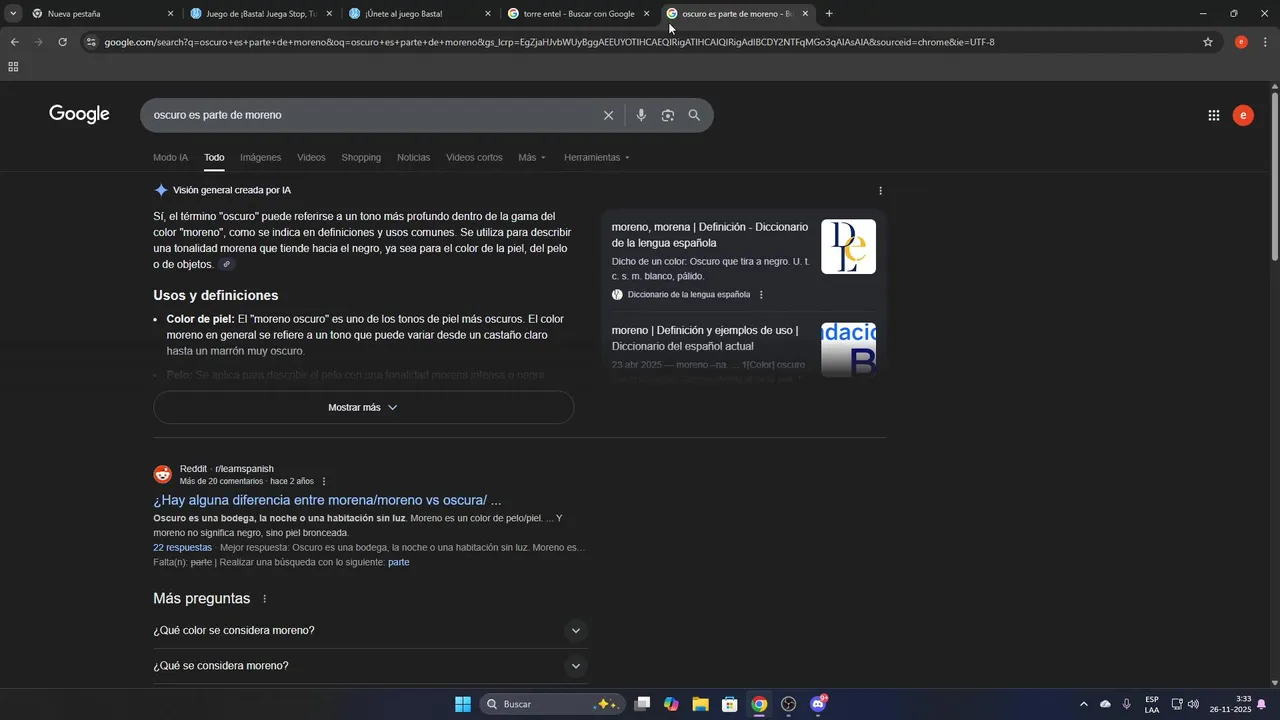Switch to the ¡Únete al juego Basta! tab
Viewport: 1280px width, 720px height.
(420, 14)
